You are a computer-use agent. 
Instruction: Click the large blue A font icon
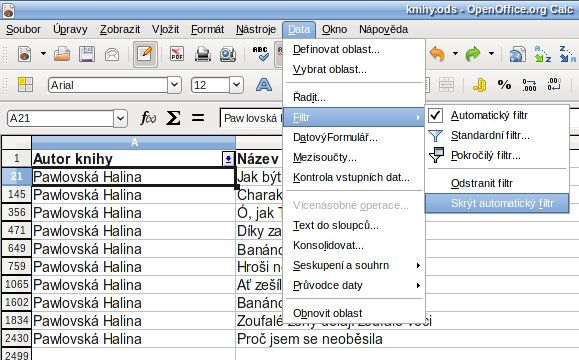(x=264, y=85)
